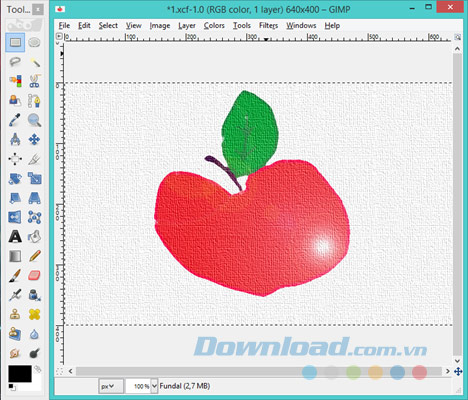Open the Colors menu
Image resolution: width=468 pixels, height=400 pixels.
214,25
